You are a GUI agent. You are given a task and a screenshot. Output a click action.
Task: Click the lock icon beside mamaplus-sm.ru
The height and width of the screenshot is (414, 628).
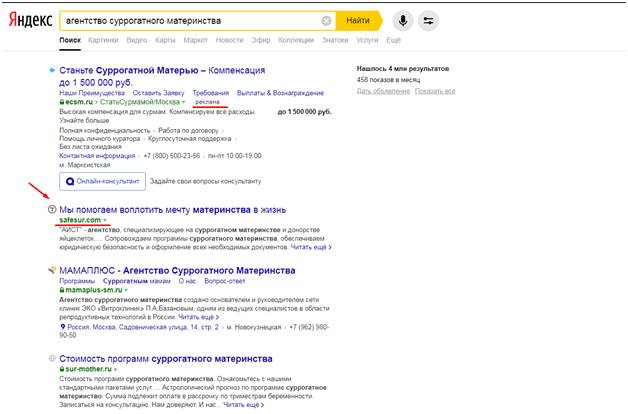(x=62, y=290)
